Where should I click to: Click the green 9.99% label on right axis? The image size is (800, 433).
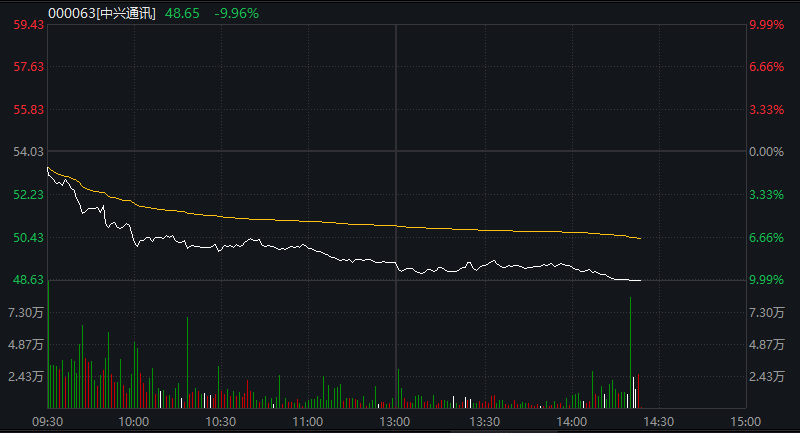pos(766,280)
